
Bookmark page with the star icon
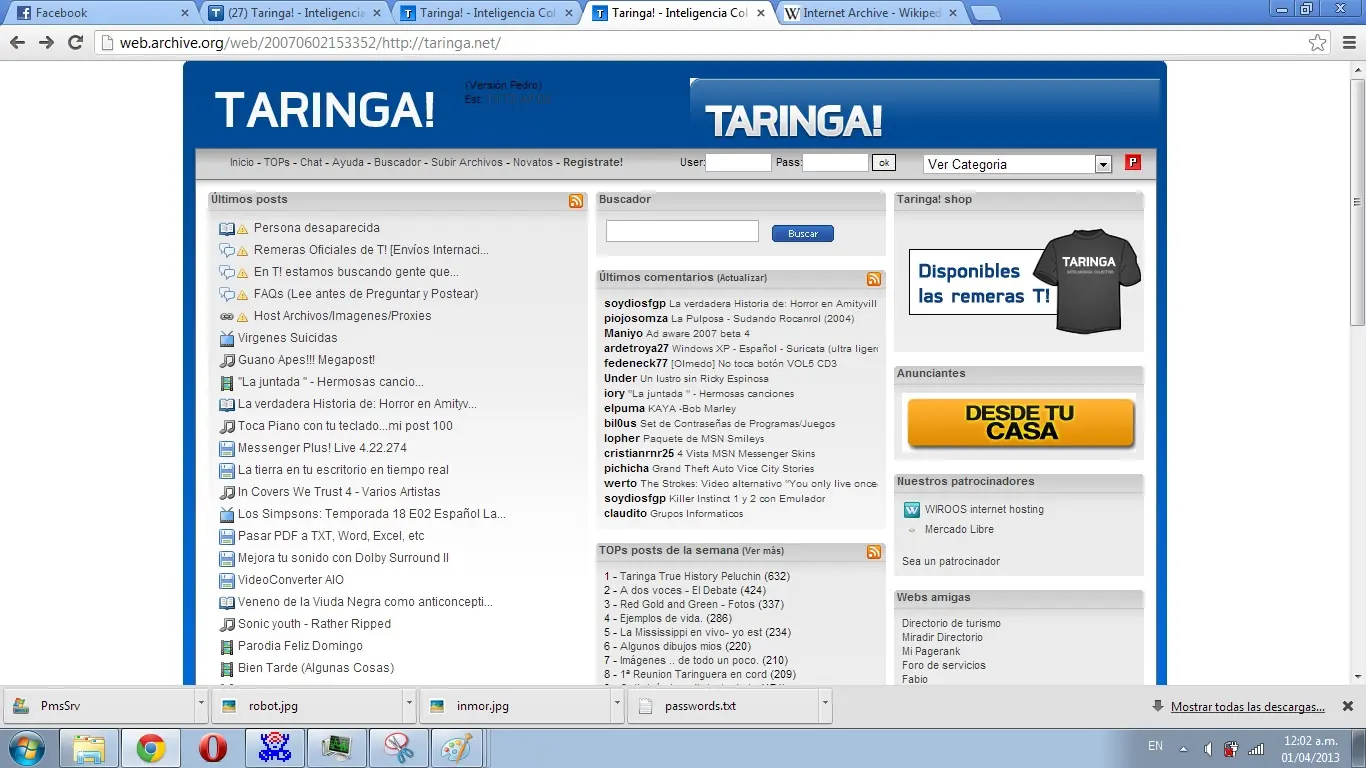(1318, 43)
